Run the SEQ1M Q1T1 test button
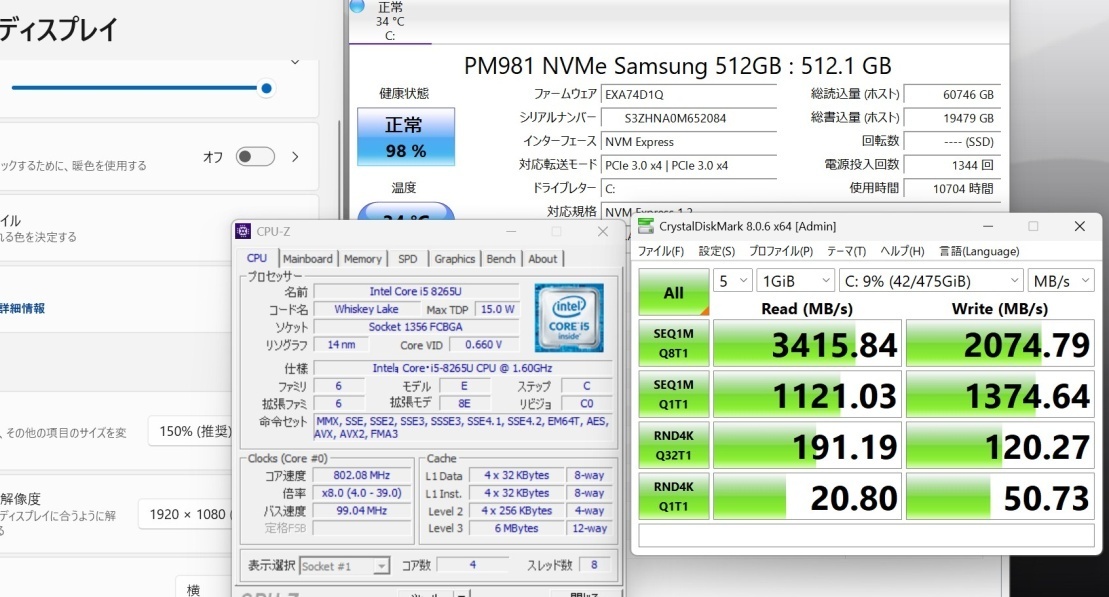Viewport: 1109px width, 597px height. pos(673,394)
